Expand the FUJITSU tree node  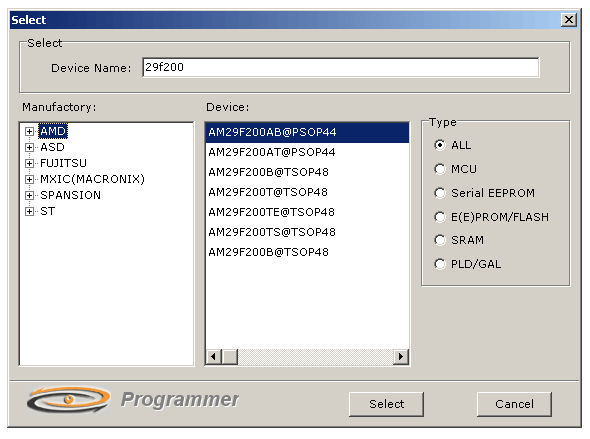tap(29, 163)
